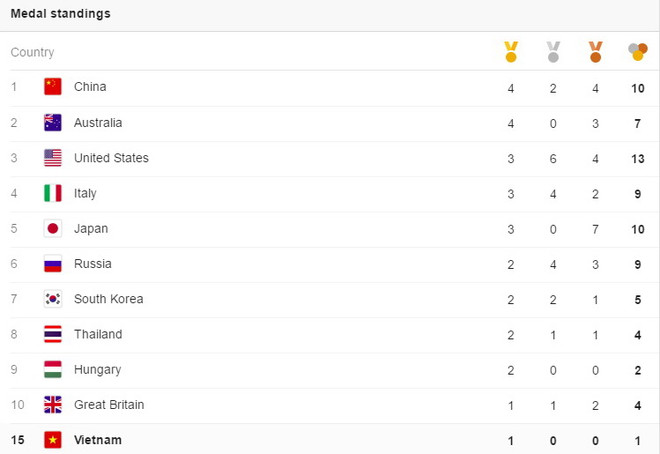Select the Vietnam row name
The width and height of the screenshot is (660, 454).
(98, 440)
